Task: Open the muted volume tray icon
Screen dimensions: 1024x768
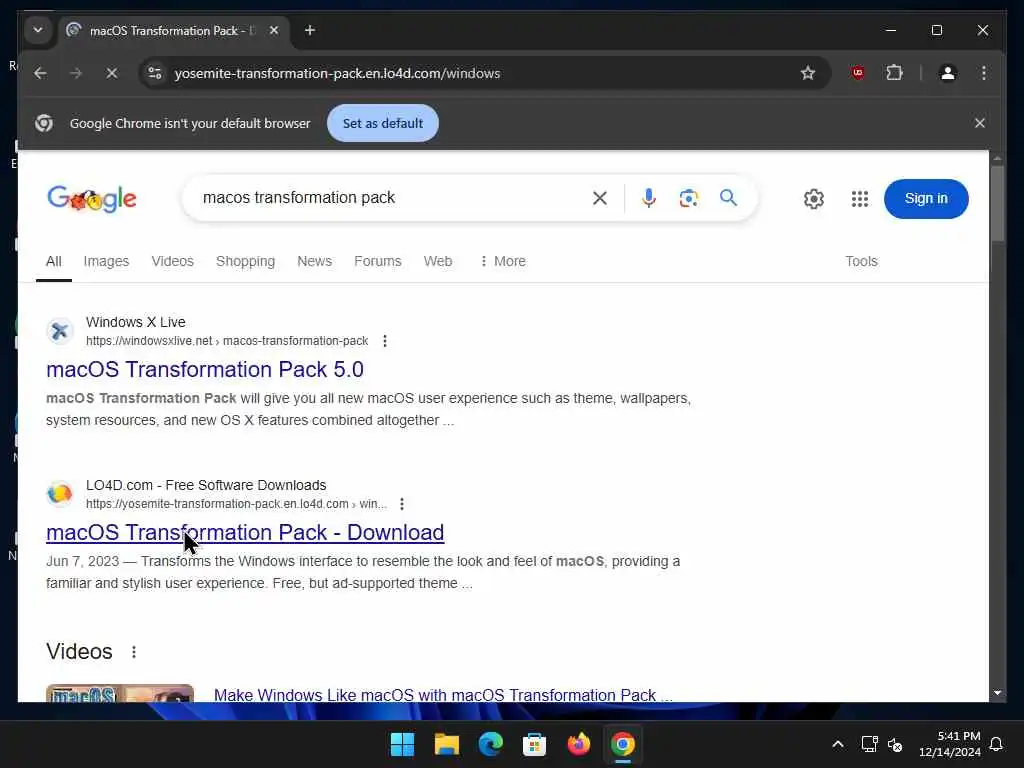Action: [x=895, y=744]
